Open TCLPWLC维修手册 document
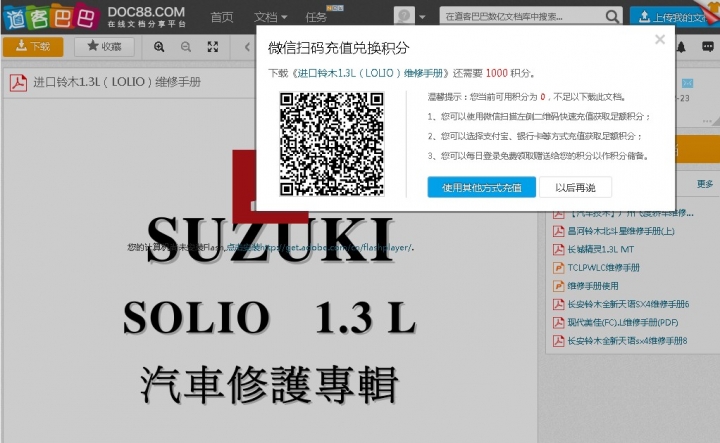The height and width of the screenshot is (443, 720). (603, 268)
